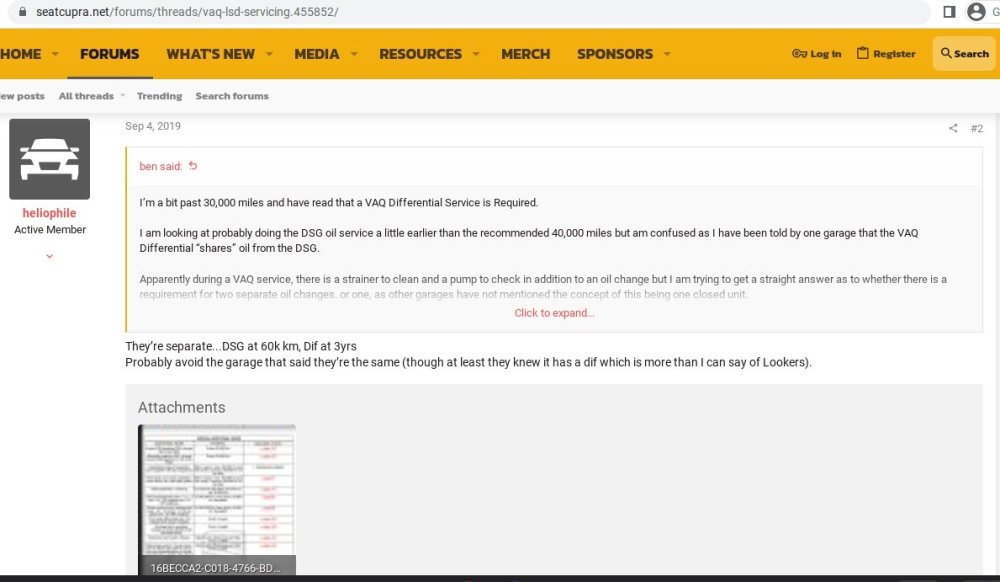Click the Register clipboard icon

tap(862, 53)
